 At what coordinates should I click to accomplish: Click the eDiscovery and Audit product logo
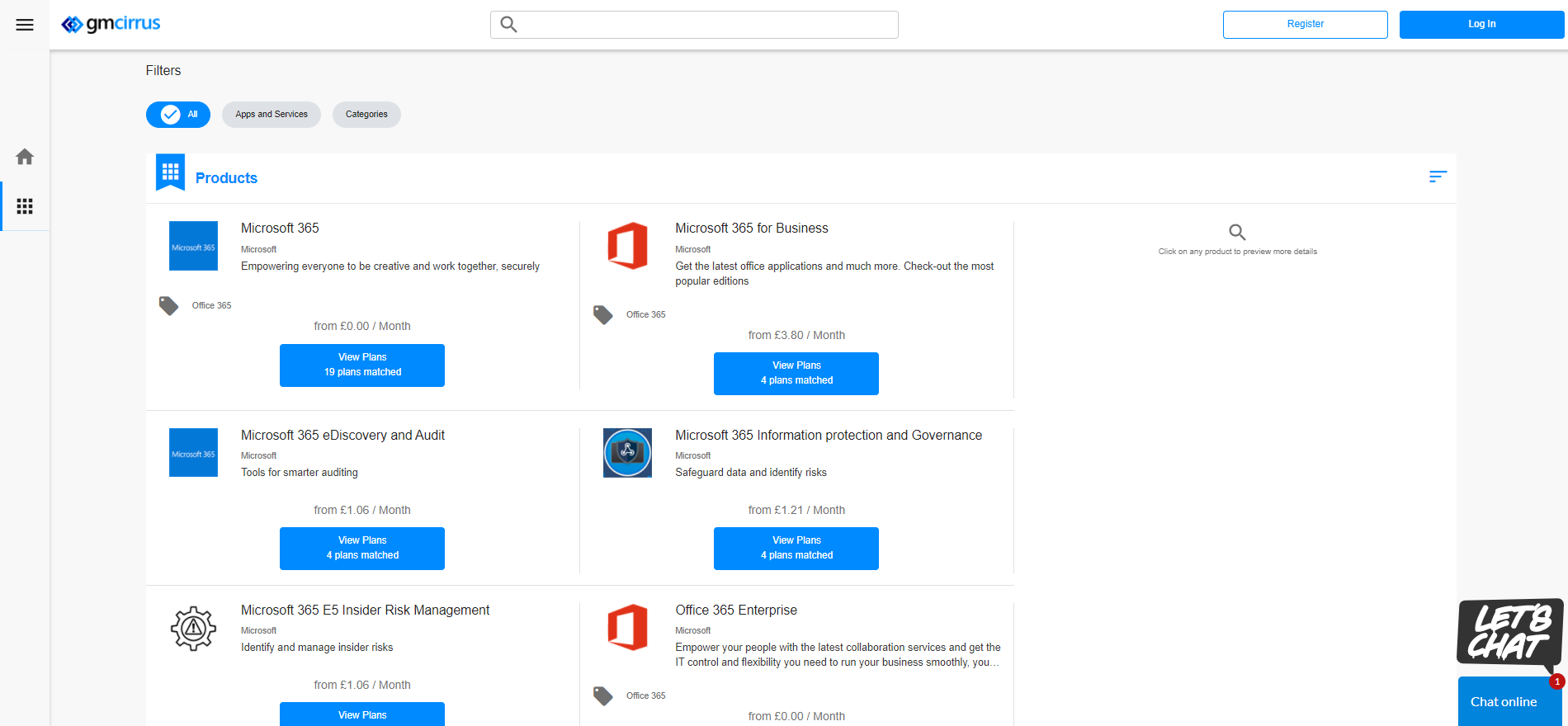193,452
